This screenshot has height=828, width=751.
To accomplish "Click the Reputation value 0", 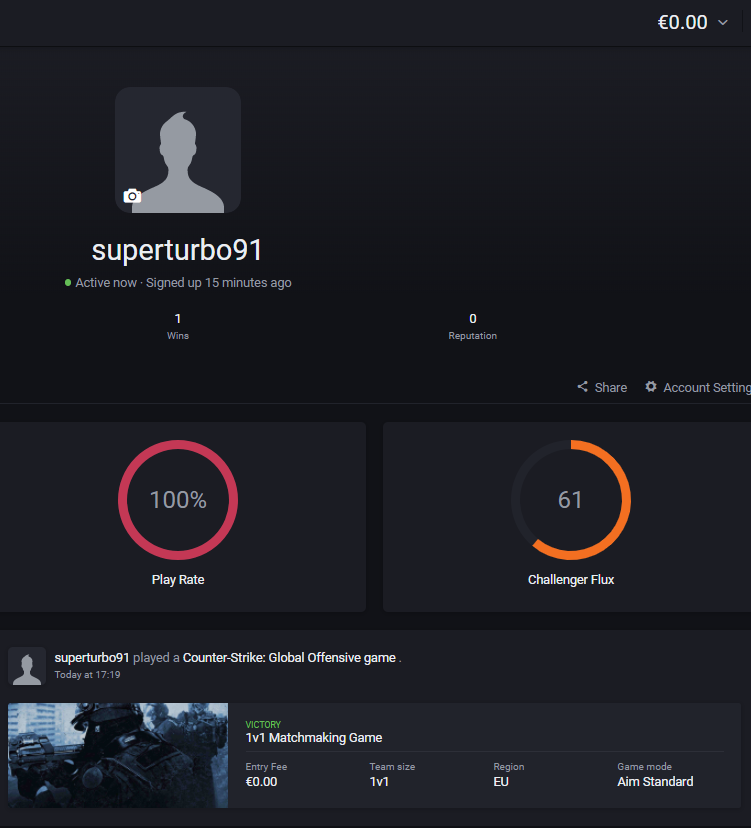I will [x=473, y=318].
